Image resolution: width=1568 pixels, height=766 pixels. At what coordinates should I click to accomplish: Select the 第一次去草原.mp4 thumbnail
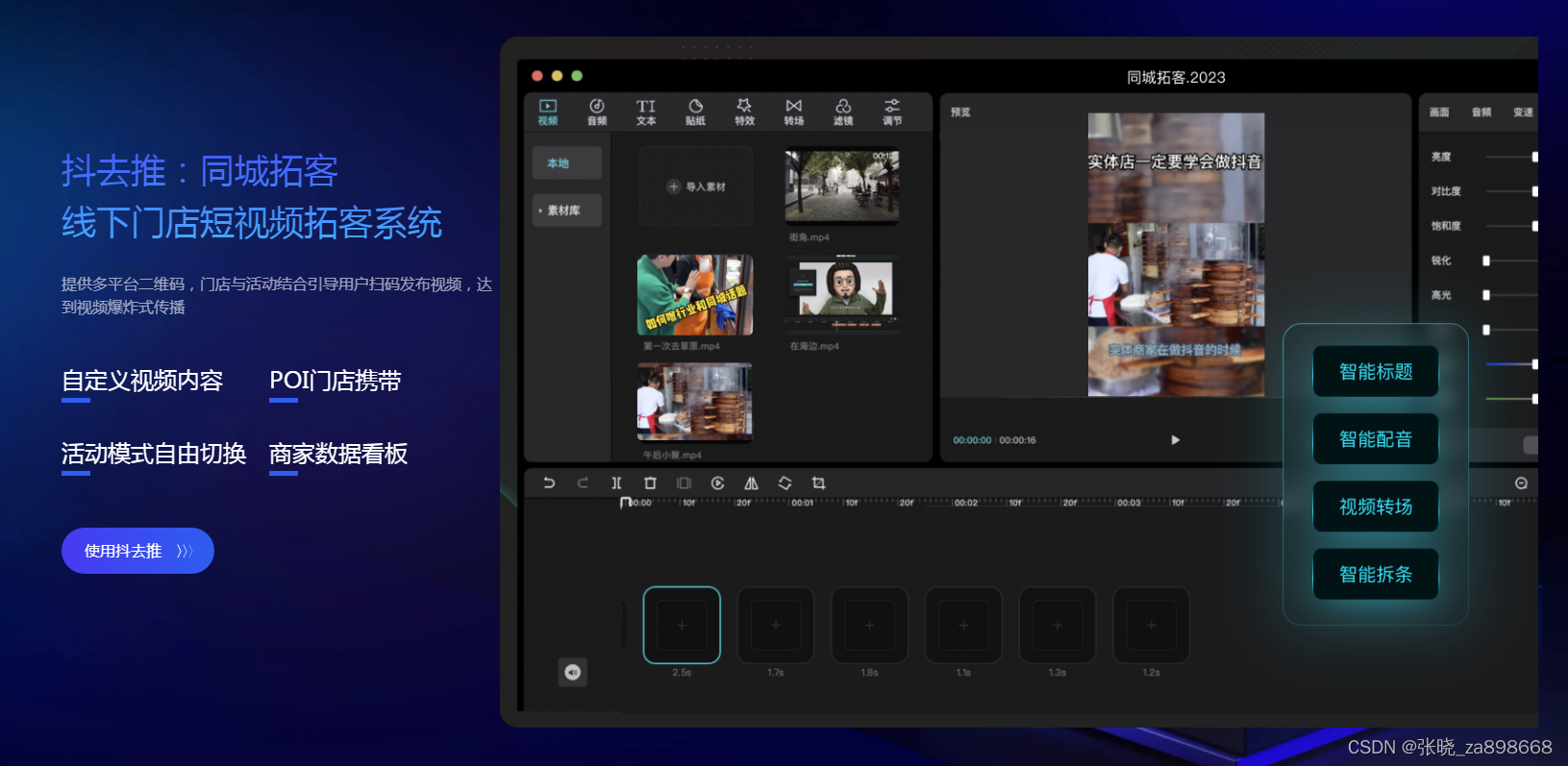tap(695, 294)
